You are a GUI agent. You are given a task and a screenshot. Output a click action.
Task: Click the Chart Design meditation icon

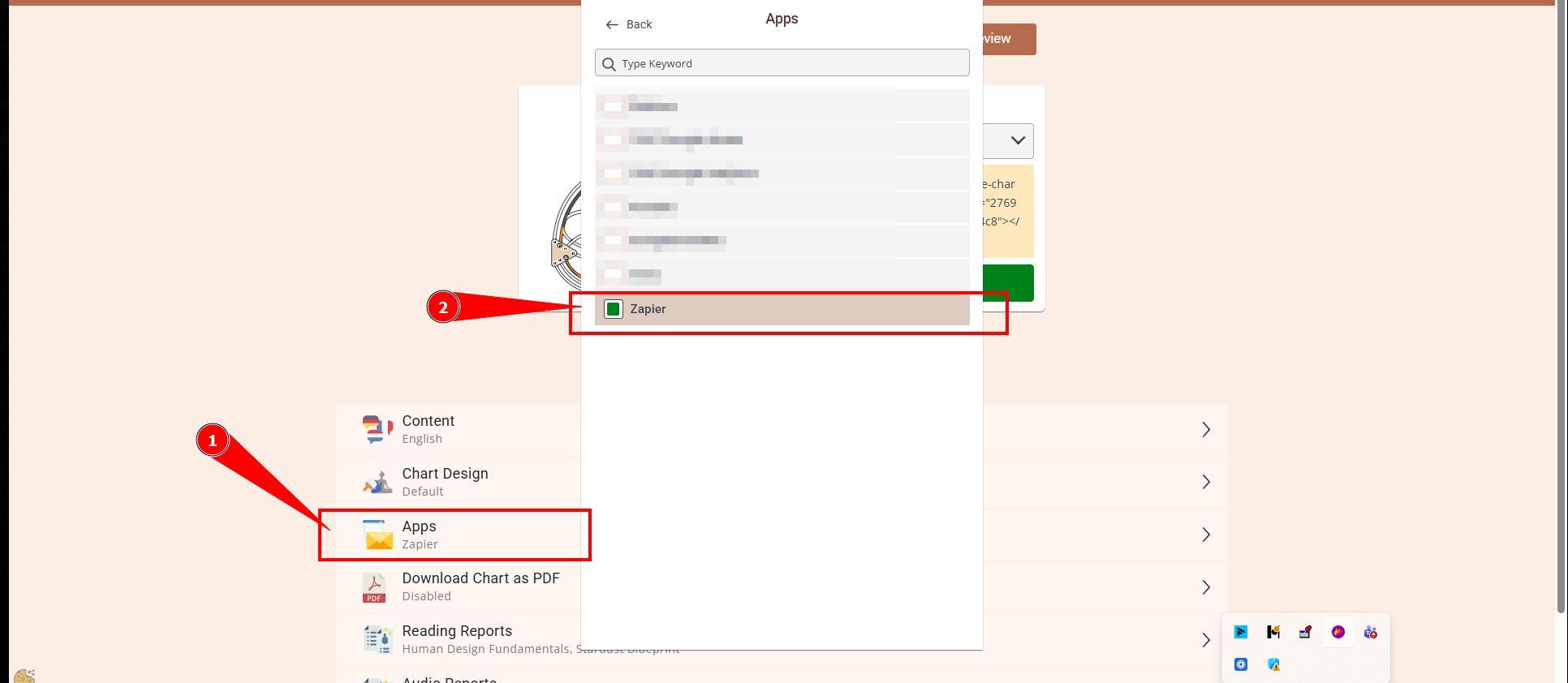coord(377,482)
